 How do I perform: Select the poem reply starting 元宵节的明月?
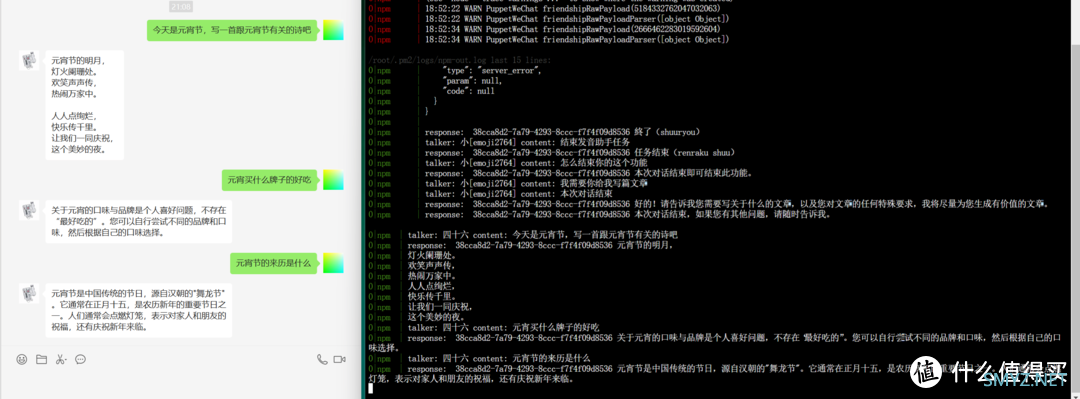point(84,105)
